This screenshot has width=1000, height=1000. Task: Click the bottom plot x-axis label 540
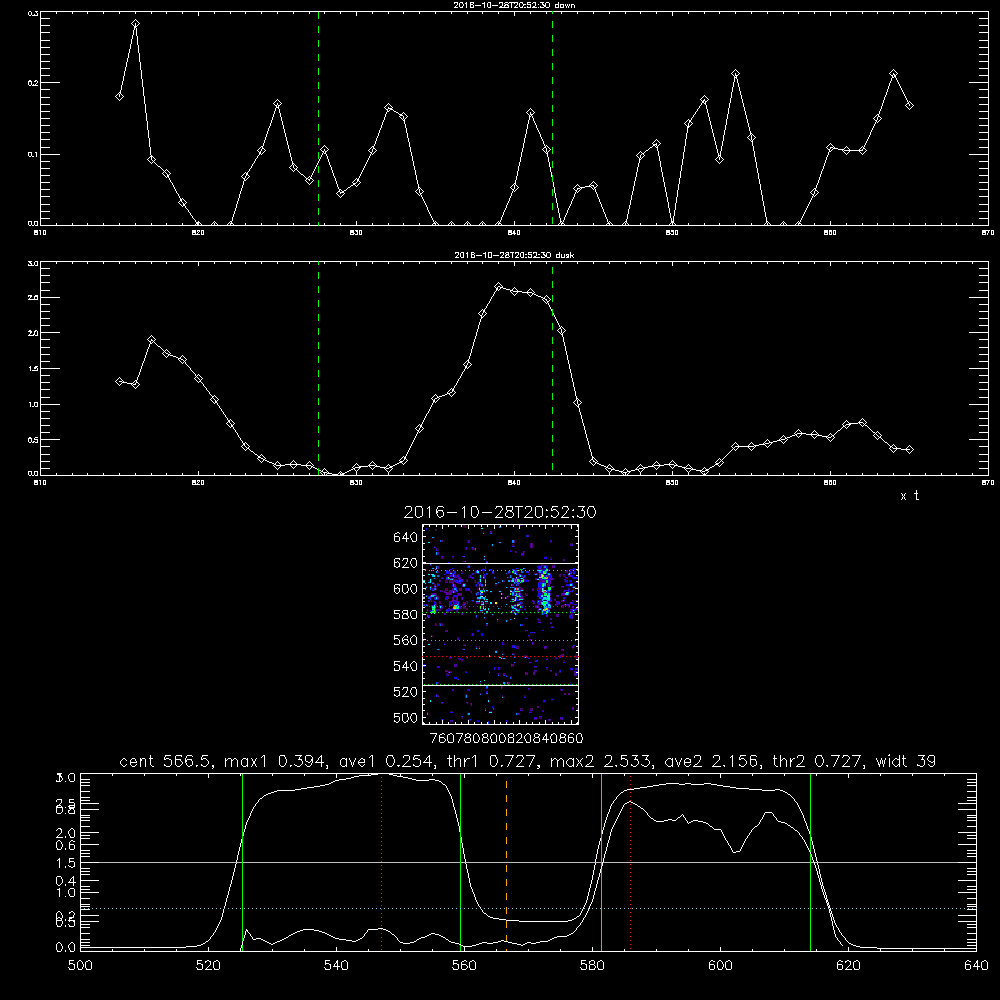pyautogui.click(x=336, y=966)
